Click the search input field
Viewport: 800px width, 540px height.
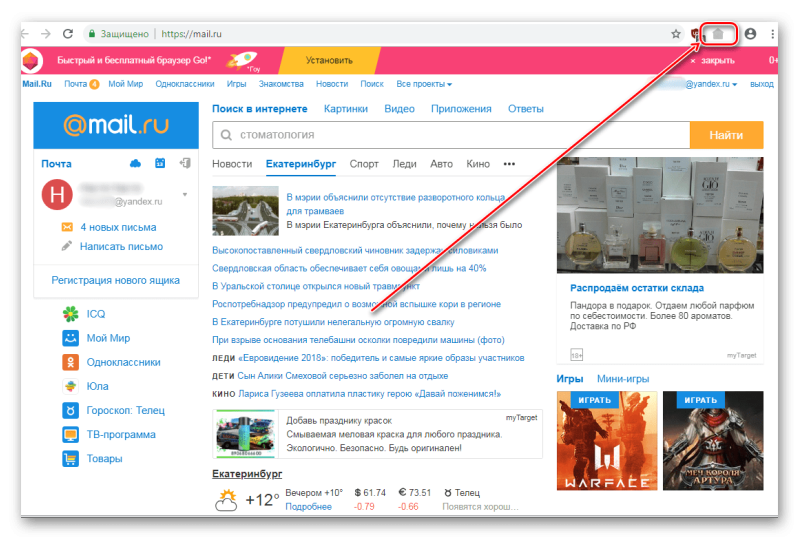click(x=451, y=135)
